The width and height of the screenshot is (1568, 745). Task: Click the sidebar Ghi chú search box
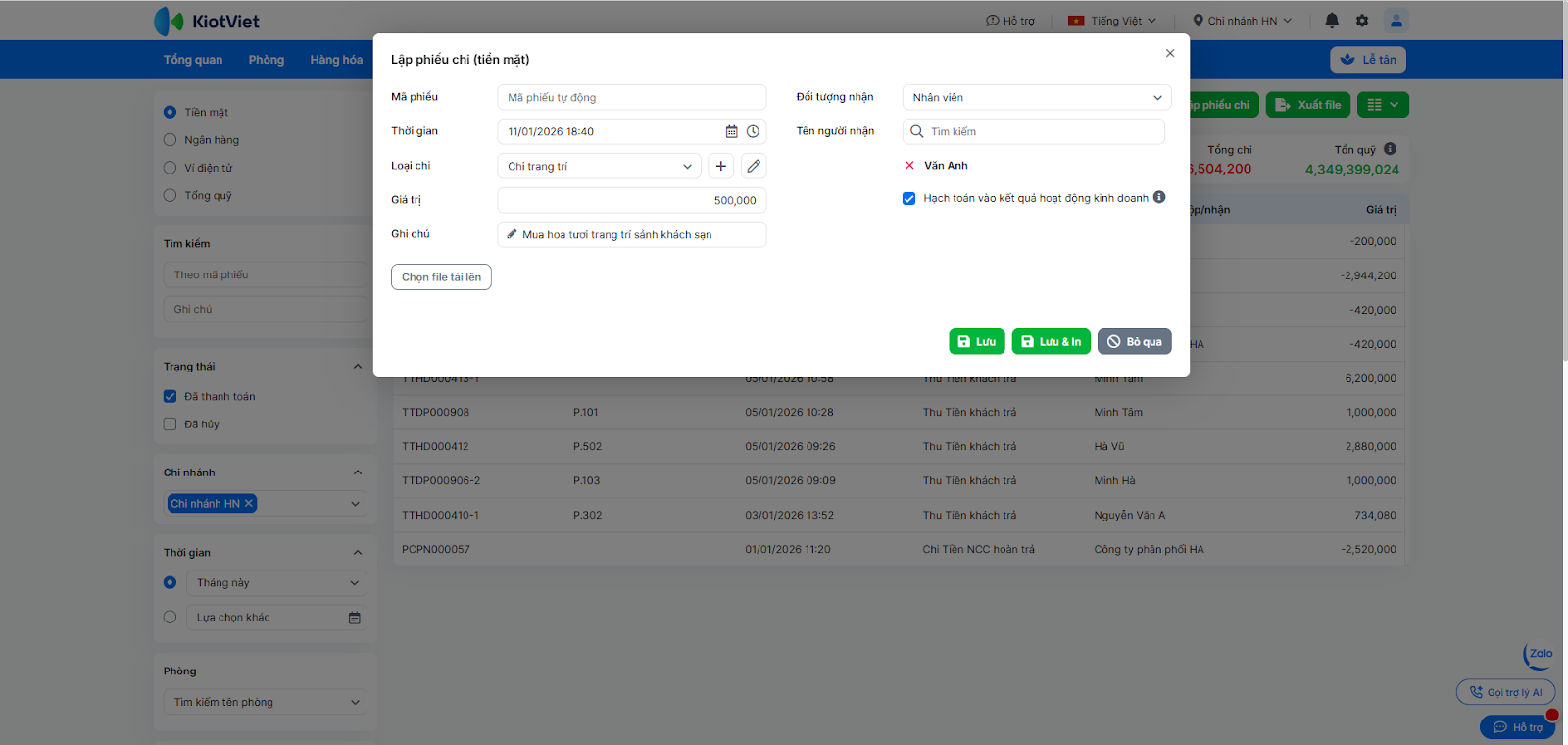pos(265,309)
